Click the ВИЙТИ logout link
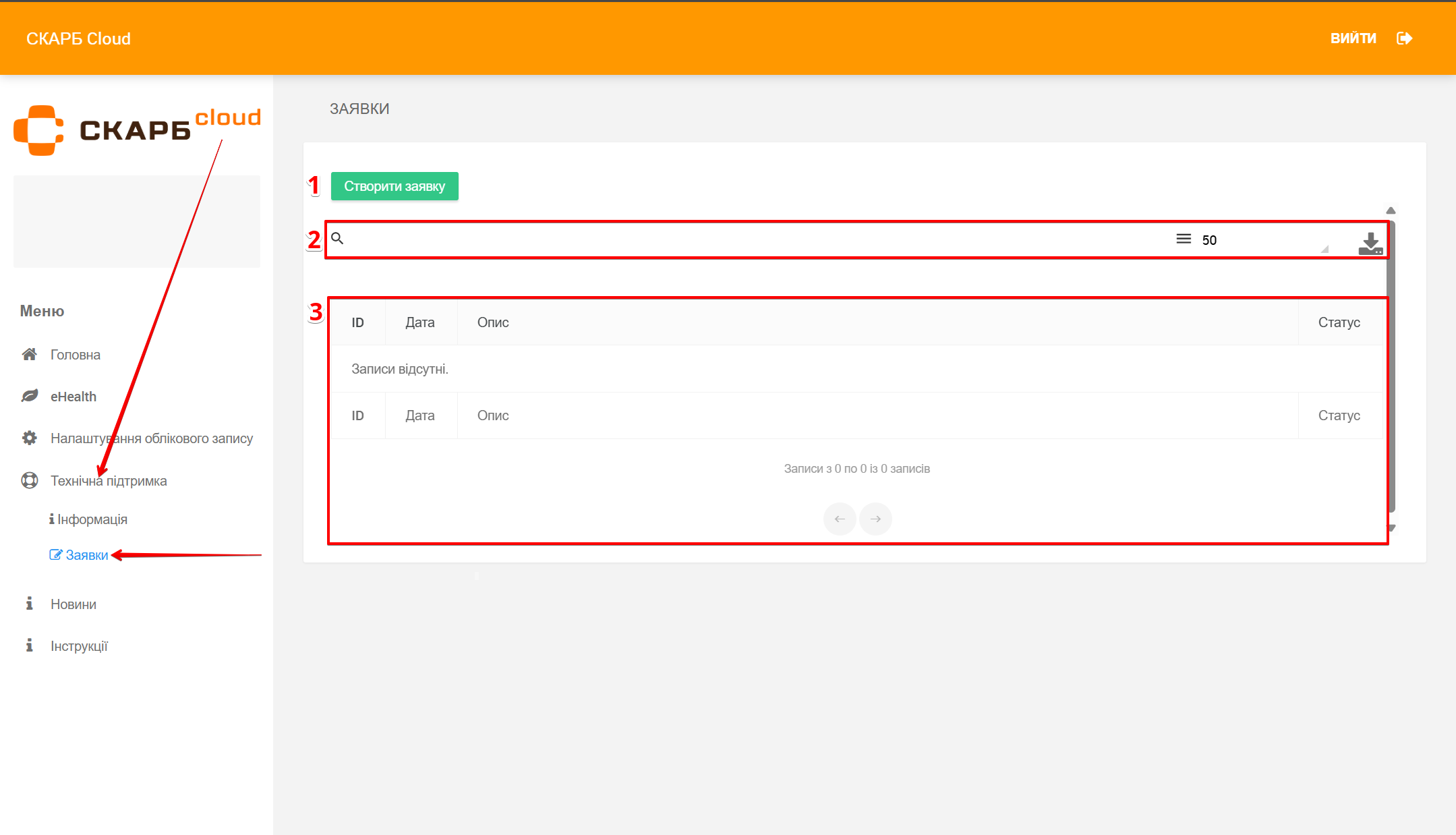 pyautogui.click(x=1353, y=38)
